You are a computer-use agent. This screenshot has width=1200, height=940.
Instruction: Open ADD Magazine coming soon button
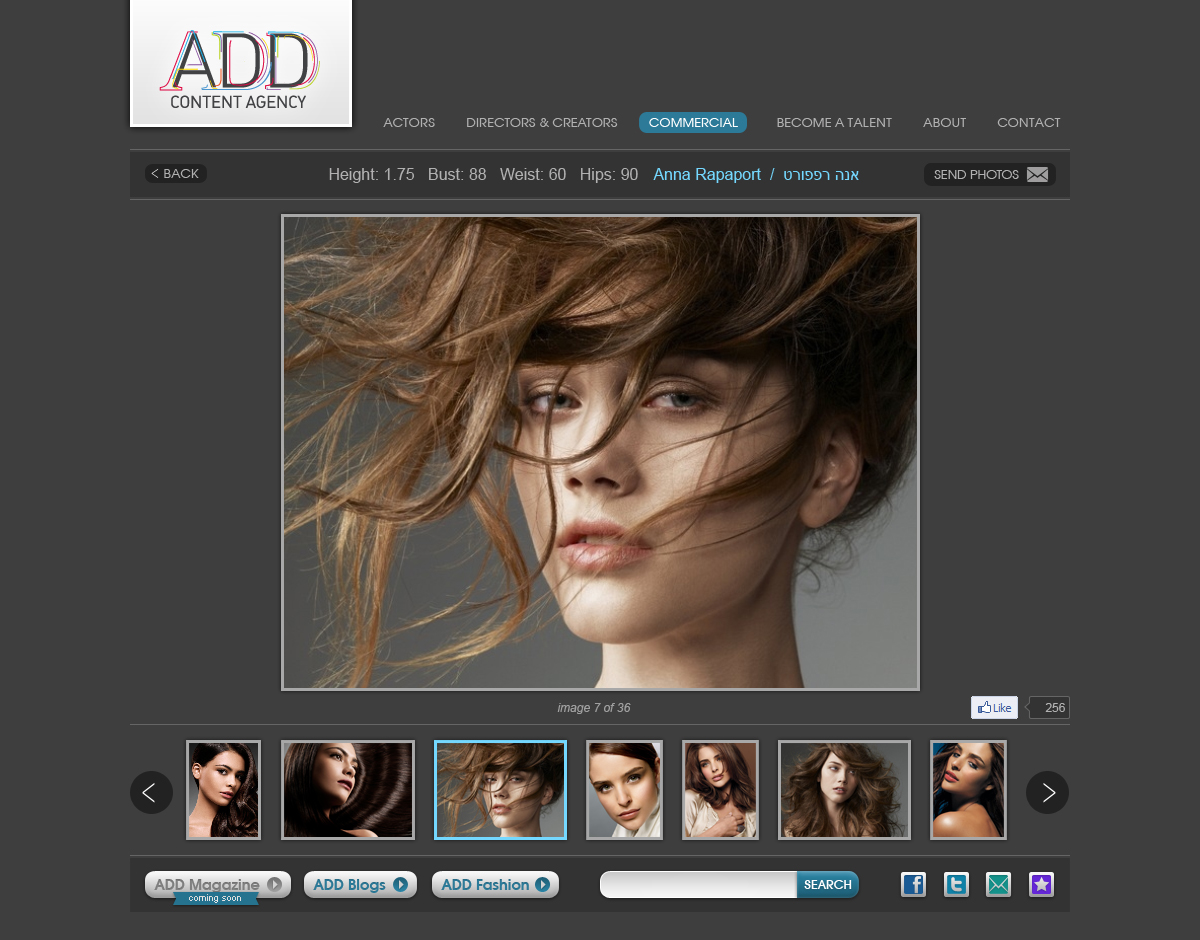218,885
